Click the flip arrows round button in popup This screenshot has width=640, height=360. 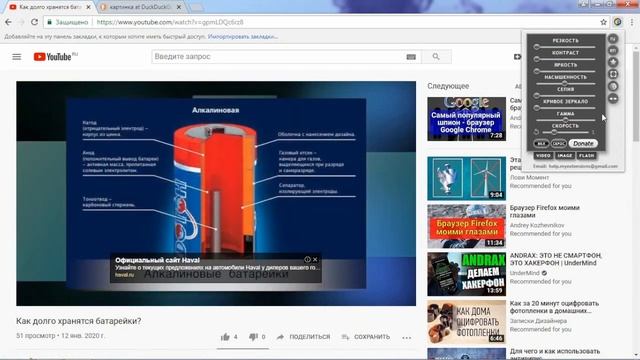[613, 99]
